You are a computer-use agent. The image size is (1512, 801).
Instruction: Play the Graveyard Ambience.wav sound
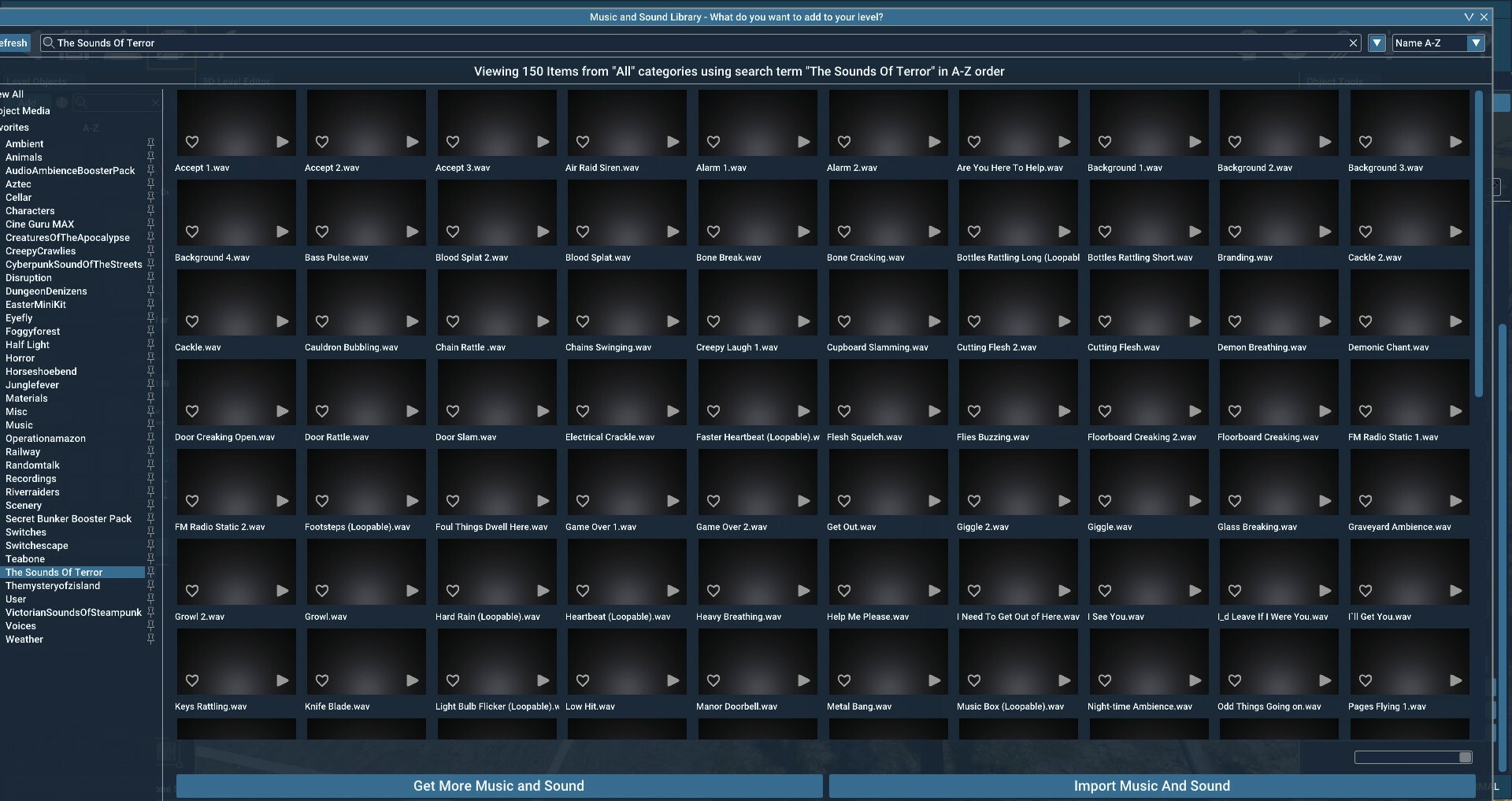pos(1455,501)
